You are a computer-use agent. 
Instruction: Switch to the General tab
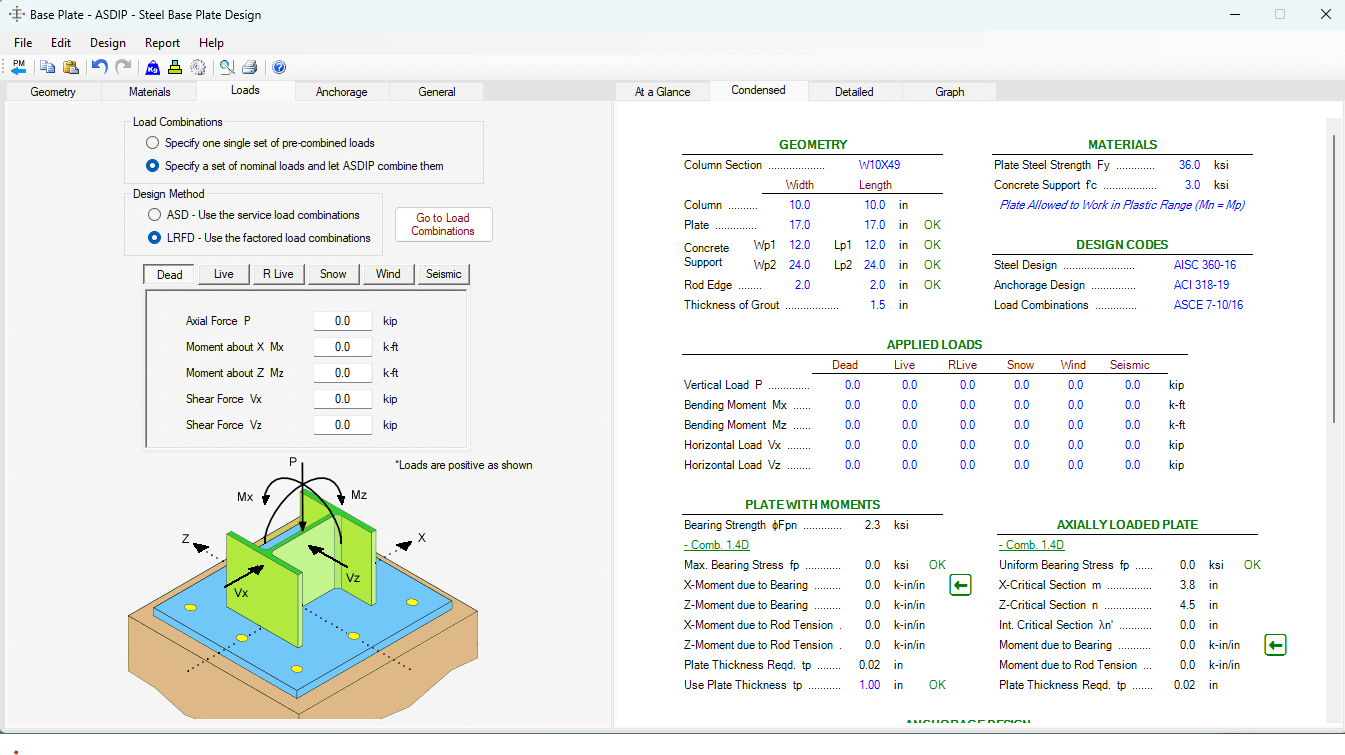(437, 92)
